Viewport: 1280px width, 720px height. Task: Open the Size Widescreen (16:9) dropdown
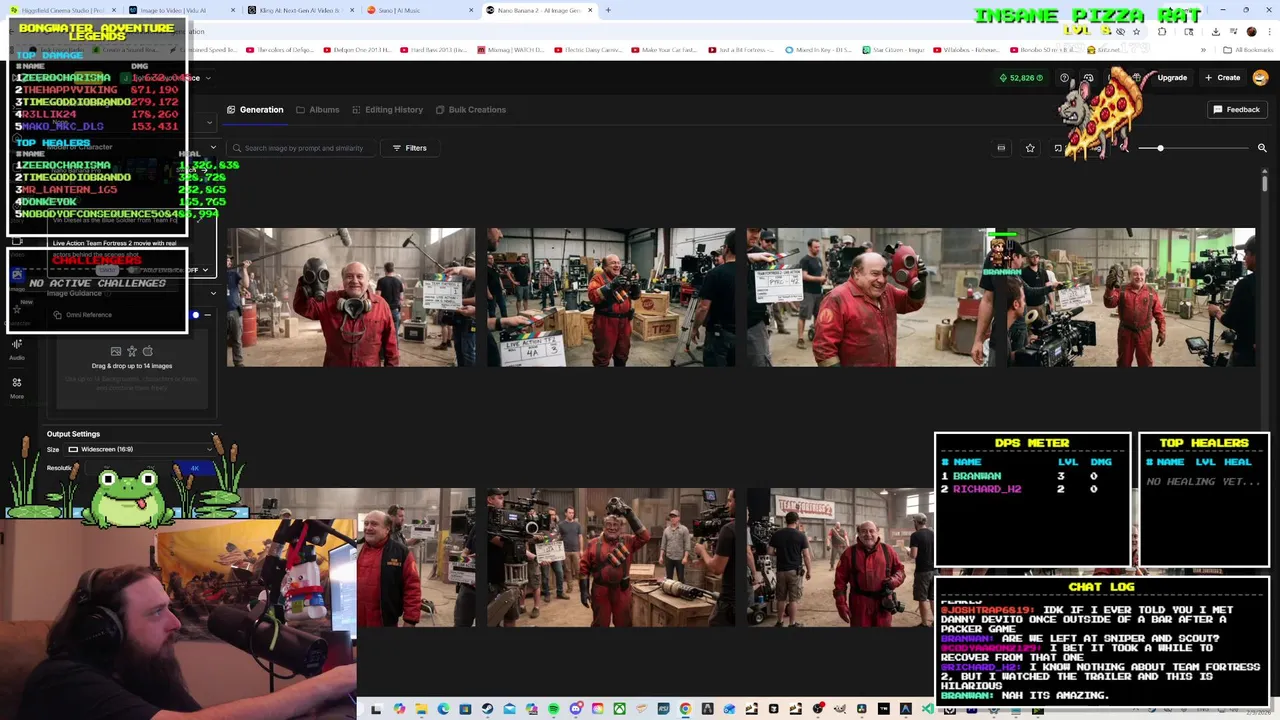coord(140,449)
